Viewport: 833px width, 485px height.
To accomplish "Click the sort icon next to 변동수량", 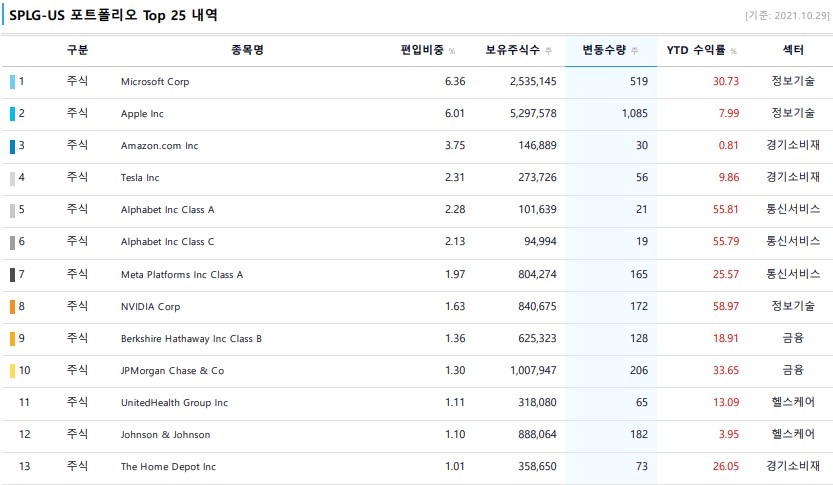I will [x=634, y=51].
